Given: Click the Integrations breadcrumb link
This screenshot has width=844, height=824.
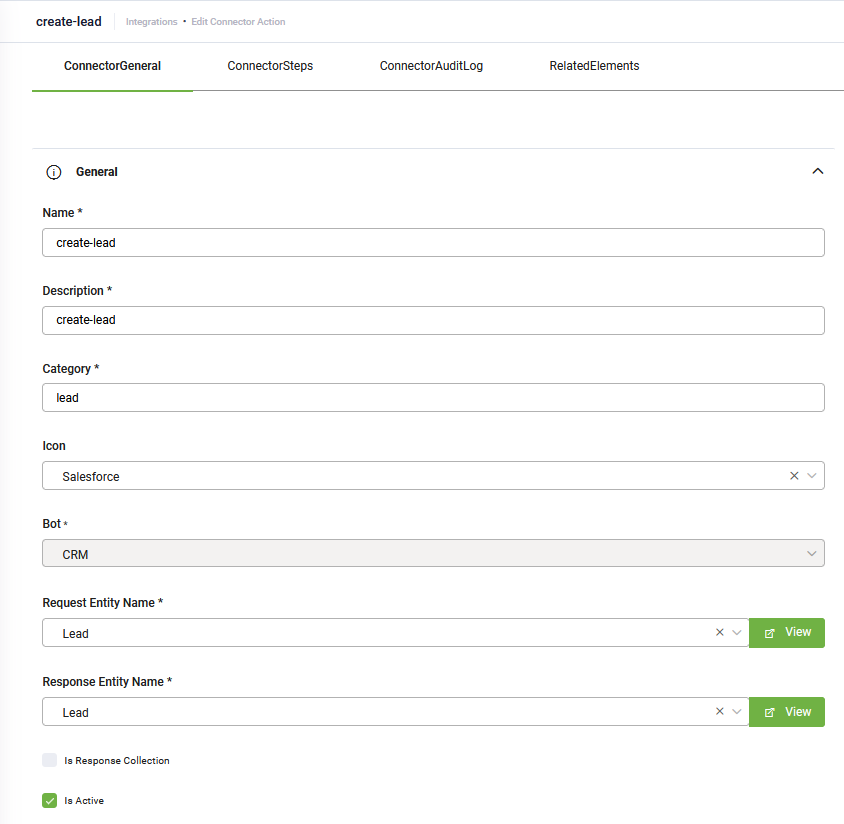Looking at the screenshot, I should (151, 22).
